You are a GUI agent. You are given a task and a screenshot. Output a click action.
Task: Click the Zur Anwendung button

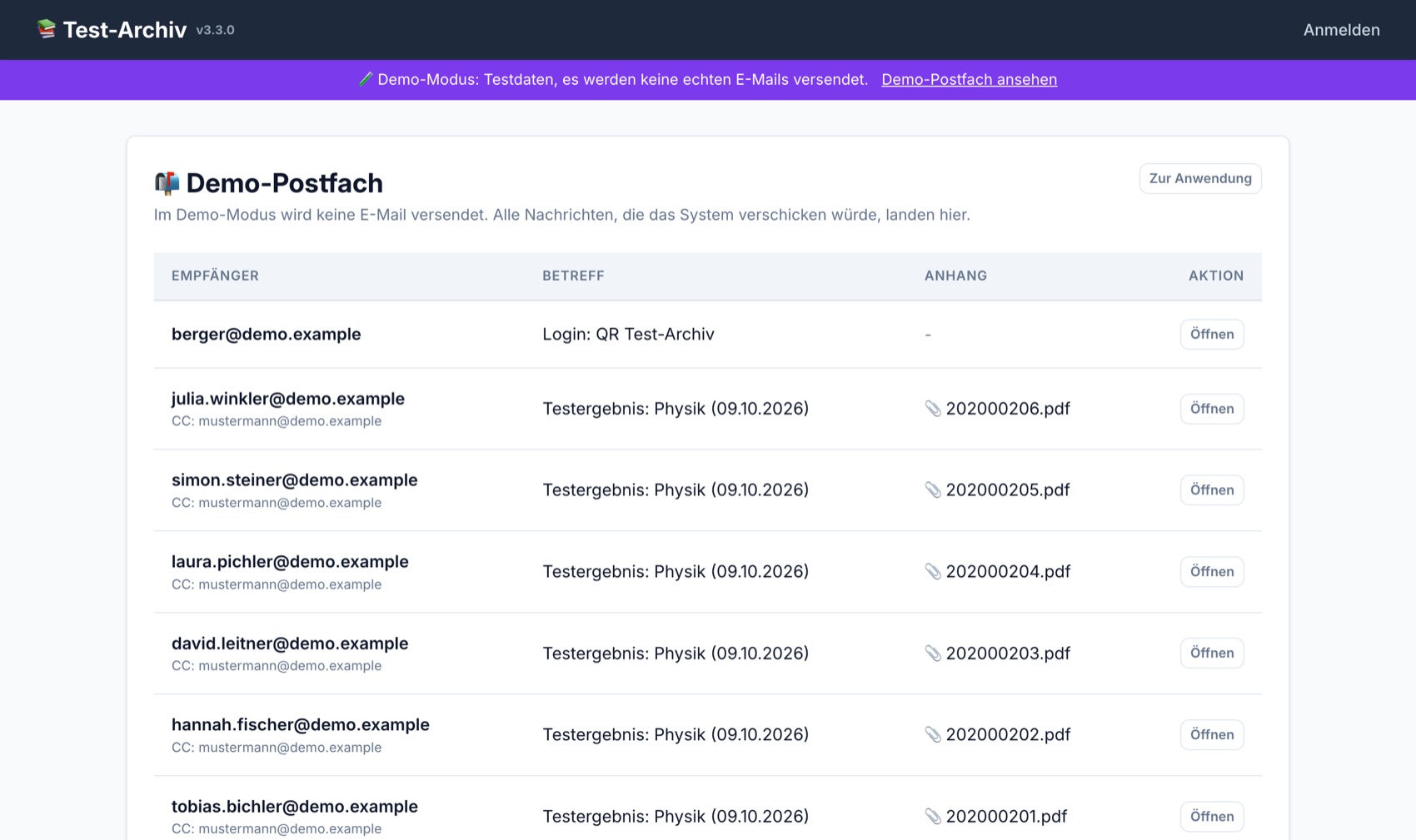click(1200, 178)
